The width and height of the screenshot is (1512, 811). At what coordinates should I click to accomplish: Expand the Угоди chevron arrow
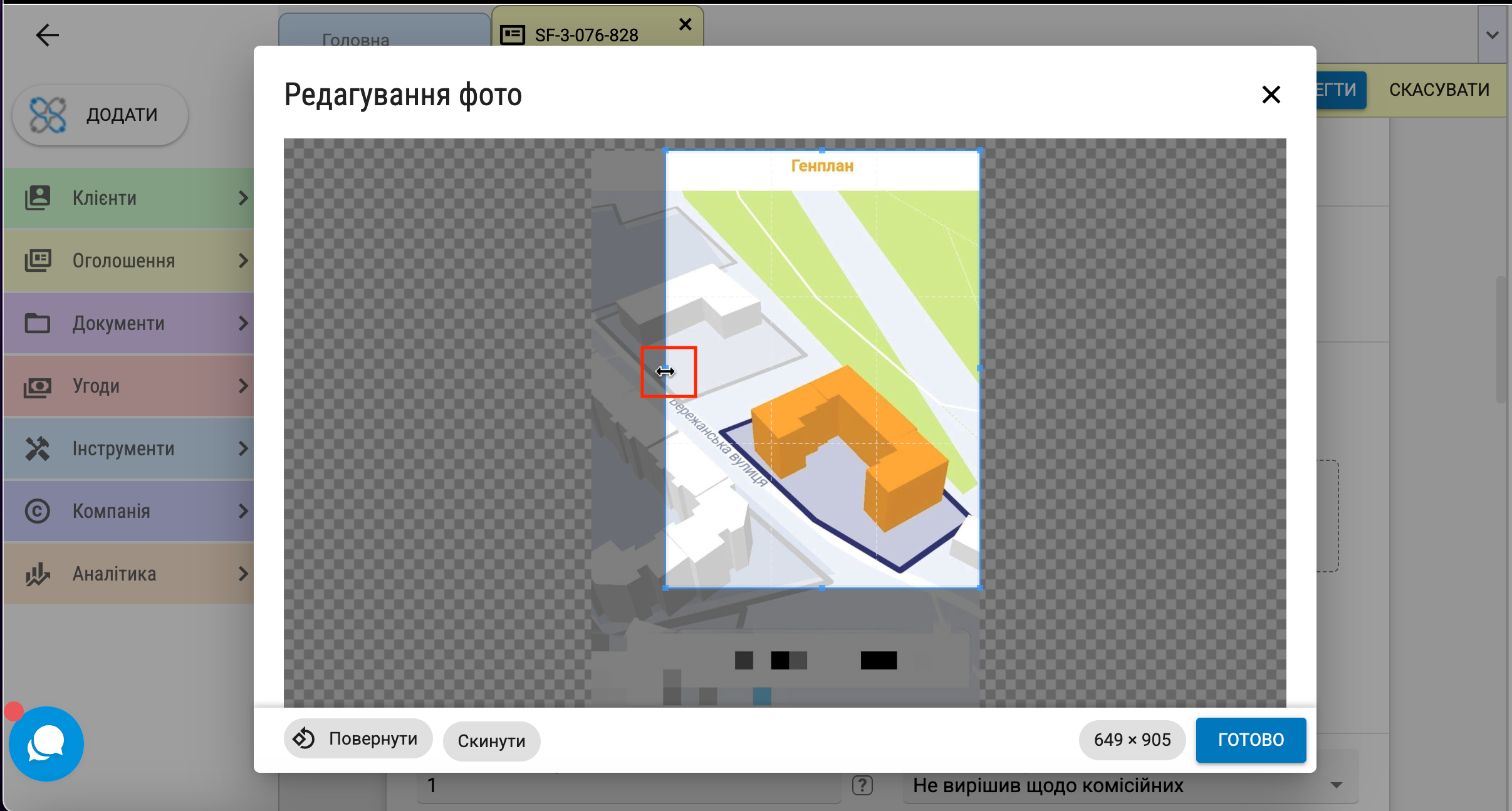tap(243, 386)
